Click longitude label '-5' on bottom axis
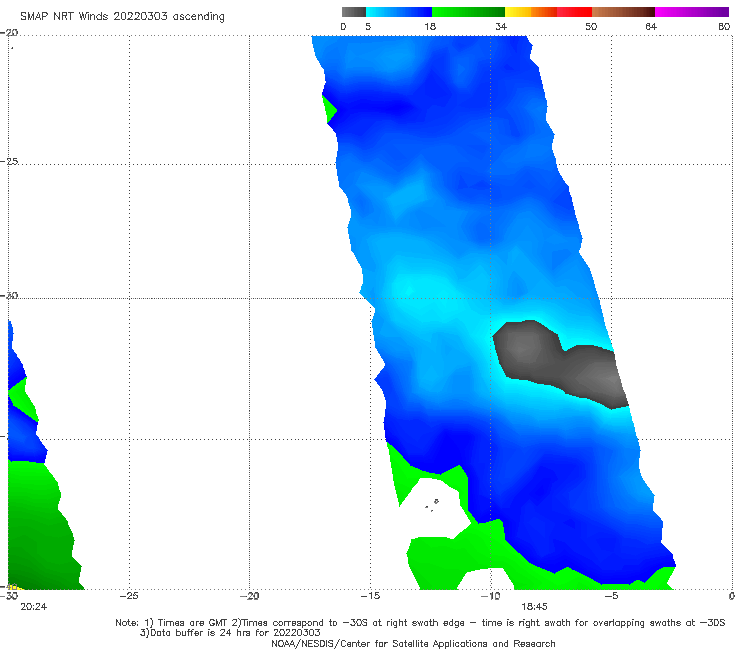 611,596
